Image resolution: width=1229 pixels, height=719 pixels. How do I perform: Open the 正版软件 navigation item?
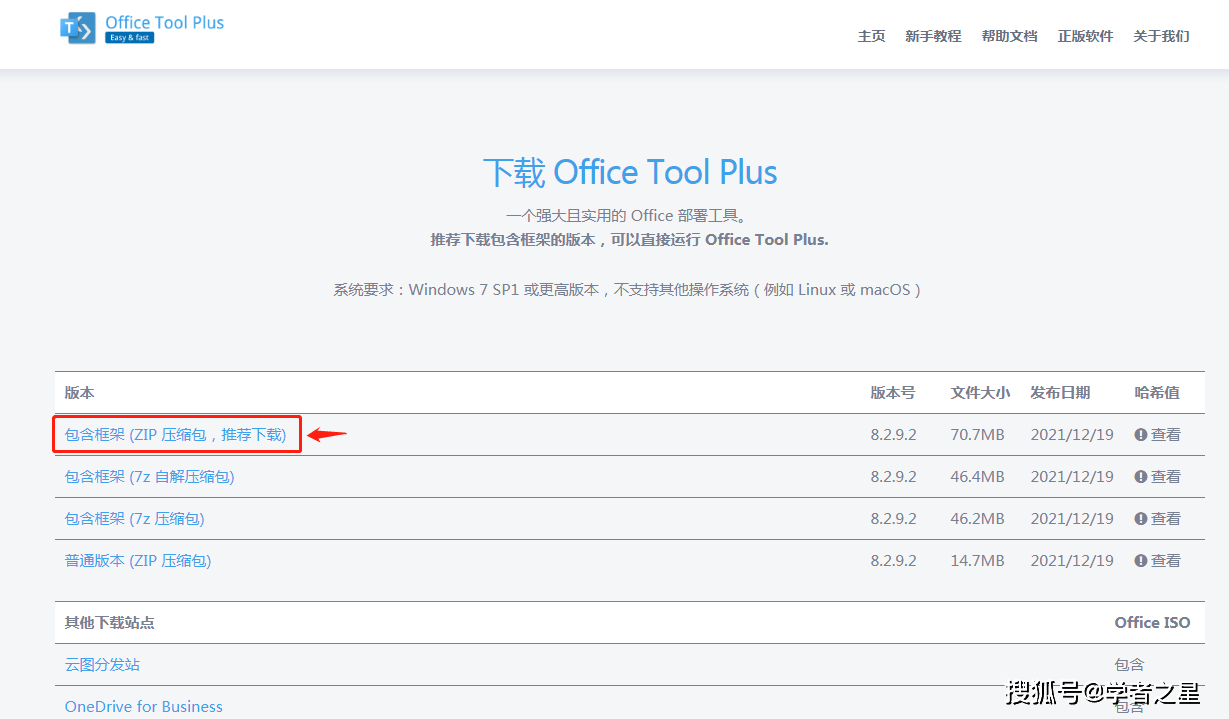tap(1085, 36)
